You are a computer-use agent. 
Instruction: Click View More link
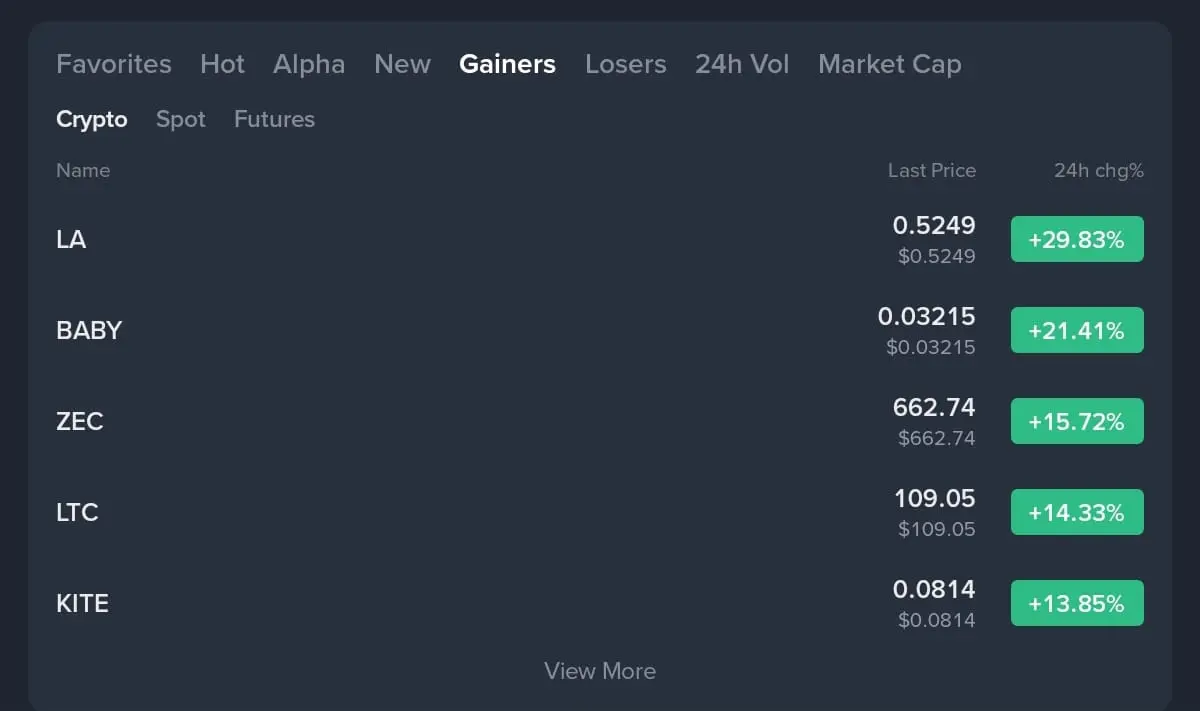600,671
